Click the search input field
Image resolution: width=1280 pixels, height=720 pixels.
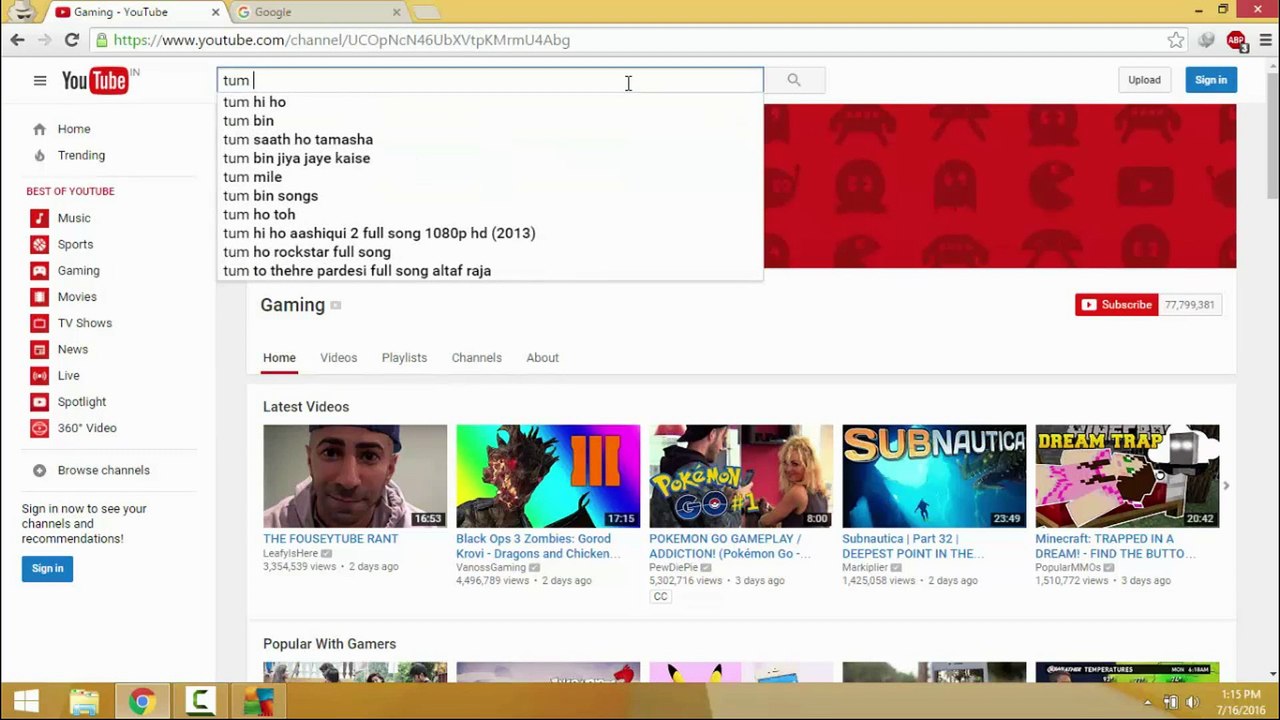tap(490, 80)
